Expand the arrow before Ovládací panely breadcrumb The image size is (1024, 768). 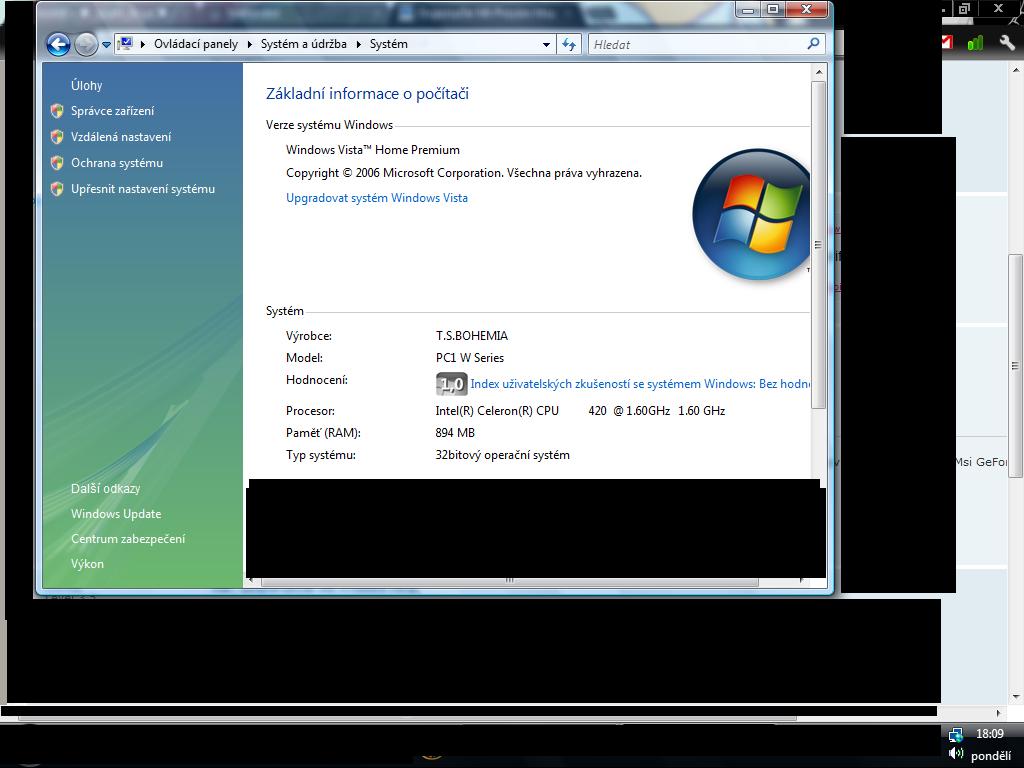pyautogui.click(x=142, y=44)
